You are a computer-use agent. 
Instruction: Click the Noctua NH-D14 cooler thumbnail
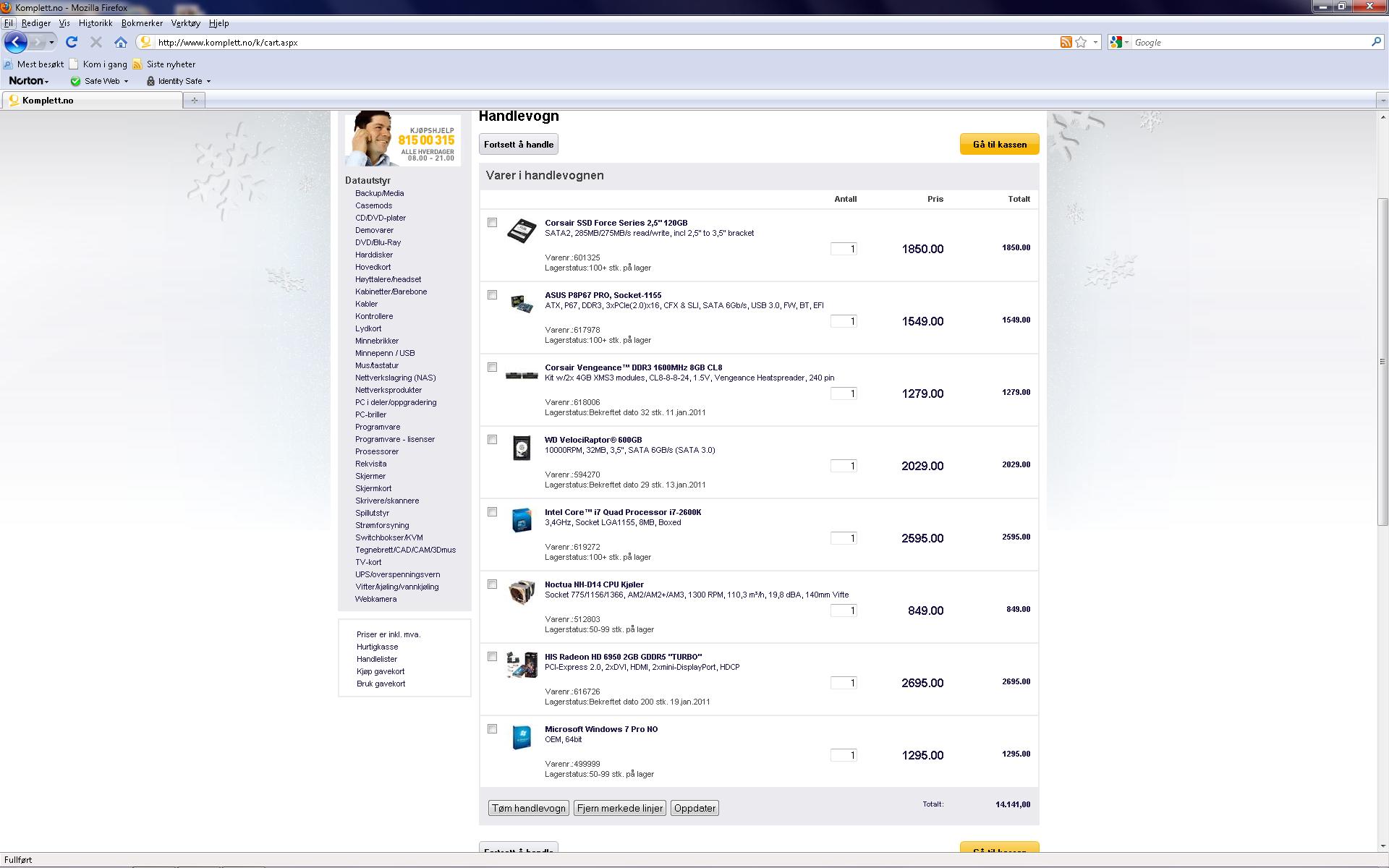[521, 592]
